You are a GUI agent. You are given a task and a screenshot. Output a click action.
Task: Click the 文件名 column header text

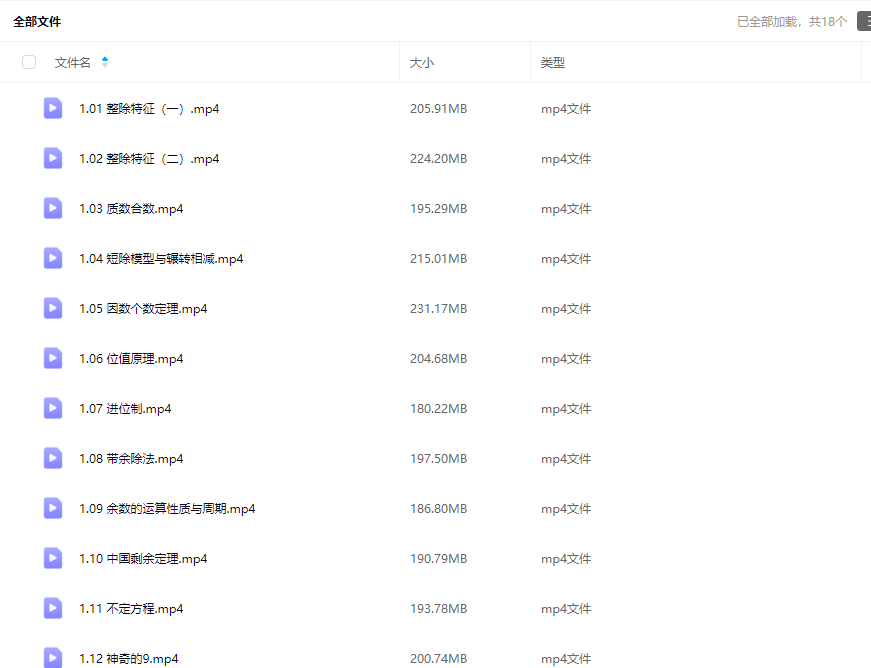72,62
